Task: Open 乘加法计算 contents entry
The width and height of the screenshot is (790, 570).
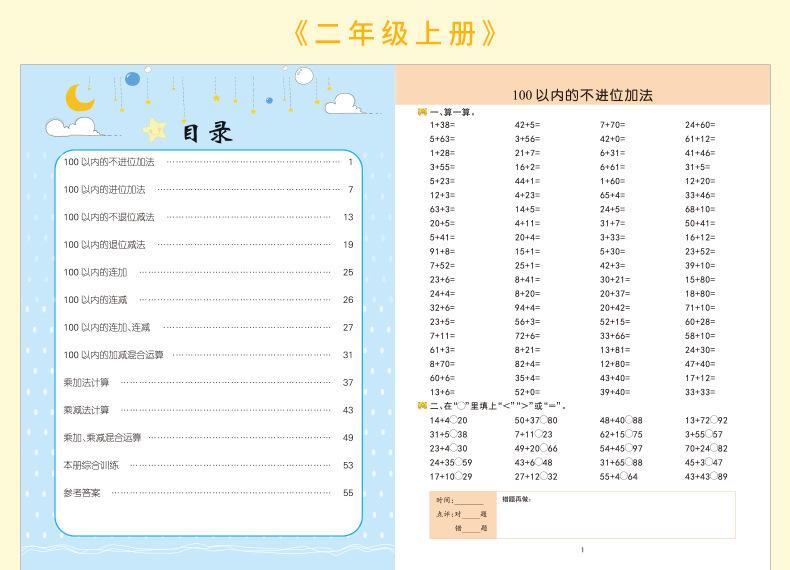Action: (x=87, y=382)
